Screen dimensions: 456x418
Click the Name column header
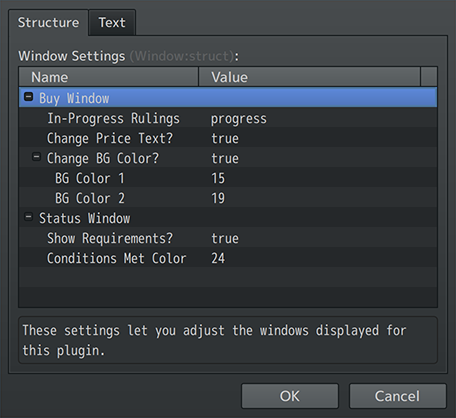[x=109, y=77]
